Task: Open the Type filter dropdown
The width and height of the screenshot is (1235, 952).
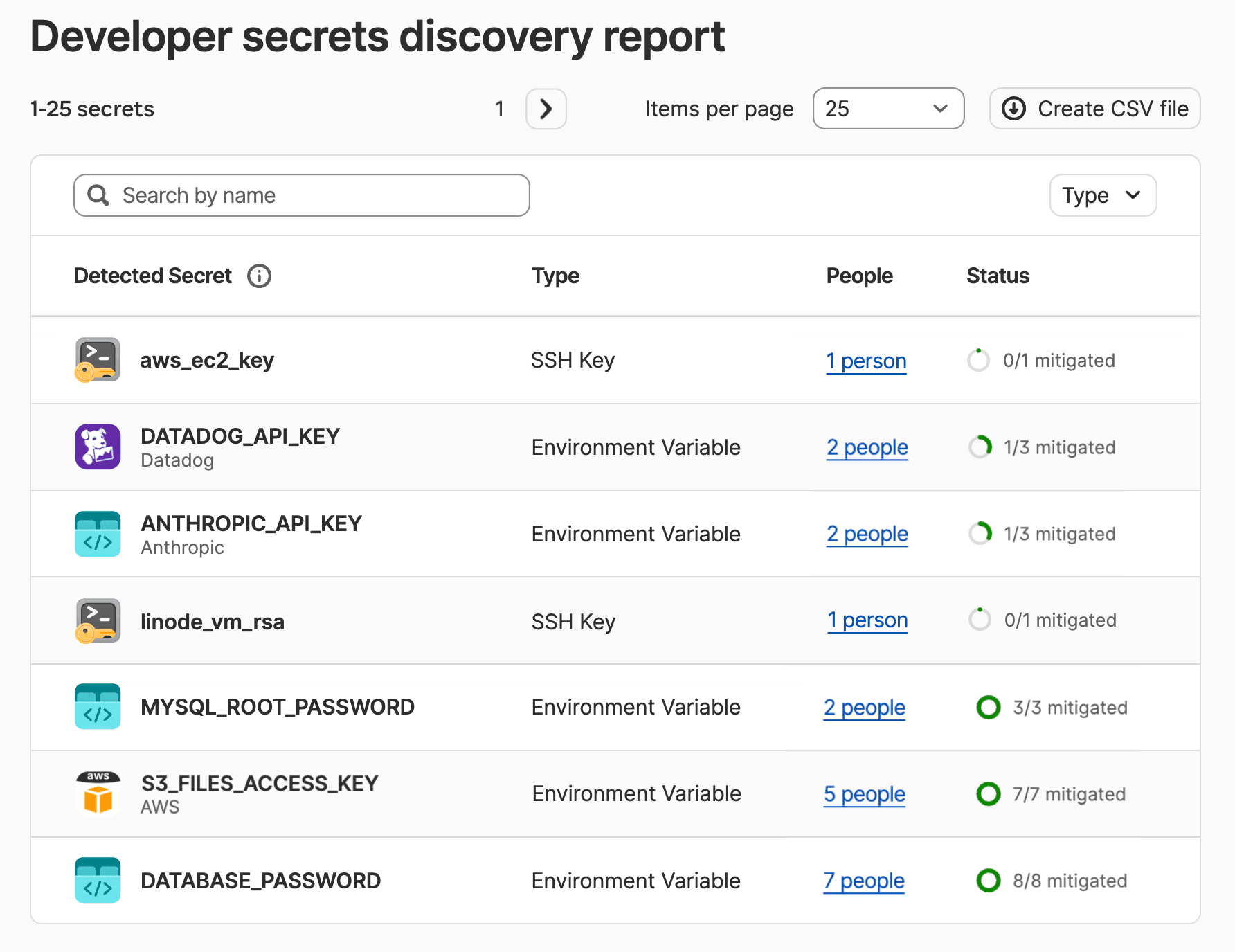Action: pyautogui.click(x=1103, y=195)
